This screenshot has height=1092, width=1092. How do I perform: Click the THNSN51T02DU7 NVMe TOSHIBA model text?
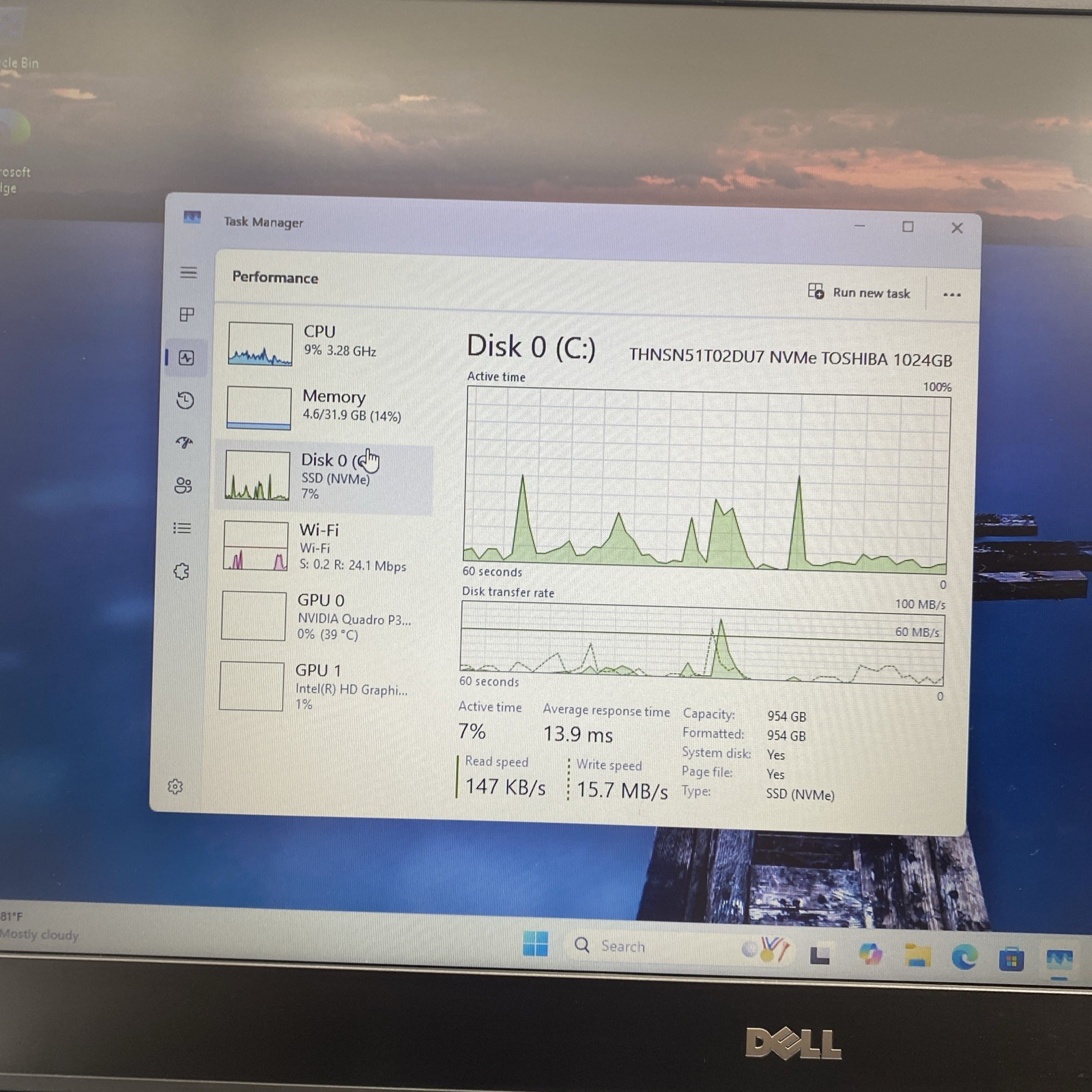(x=790, y=358)
